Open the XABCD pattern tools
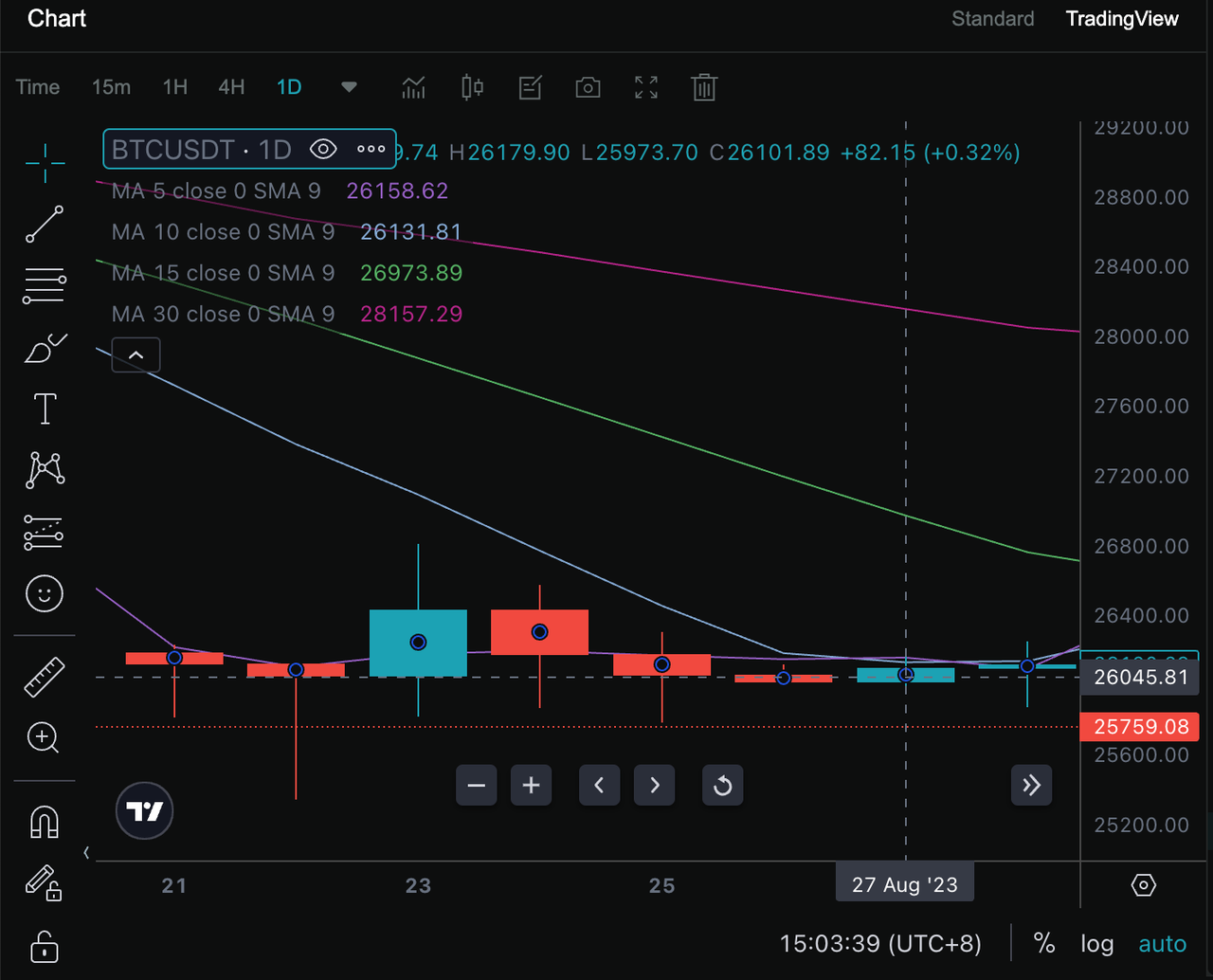Viewport: 1213px width, 980px height. pyautogui.click(x=45, y=470)
